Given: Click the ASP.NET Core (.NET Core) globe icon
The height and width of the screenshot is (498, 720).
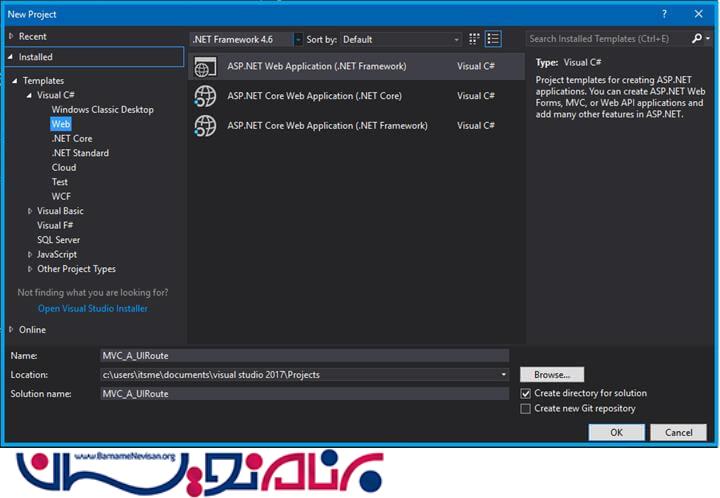Looking at the screenshot, I should click(205, 96).
